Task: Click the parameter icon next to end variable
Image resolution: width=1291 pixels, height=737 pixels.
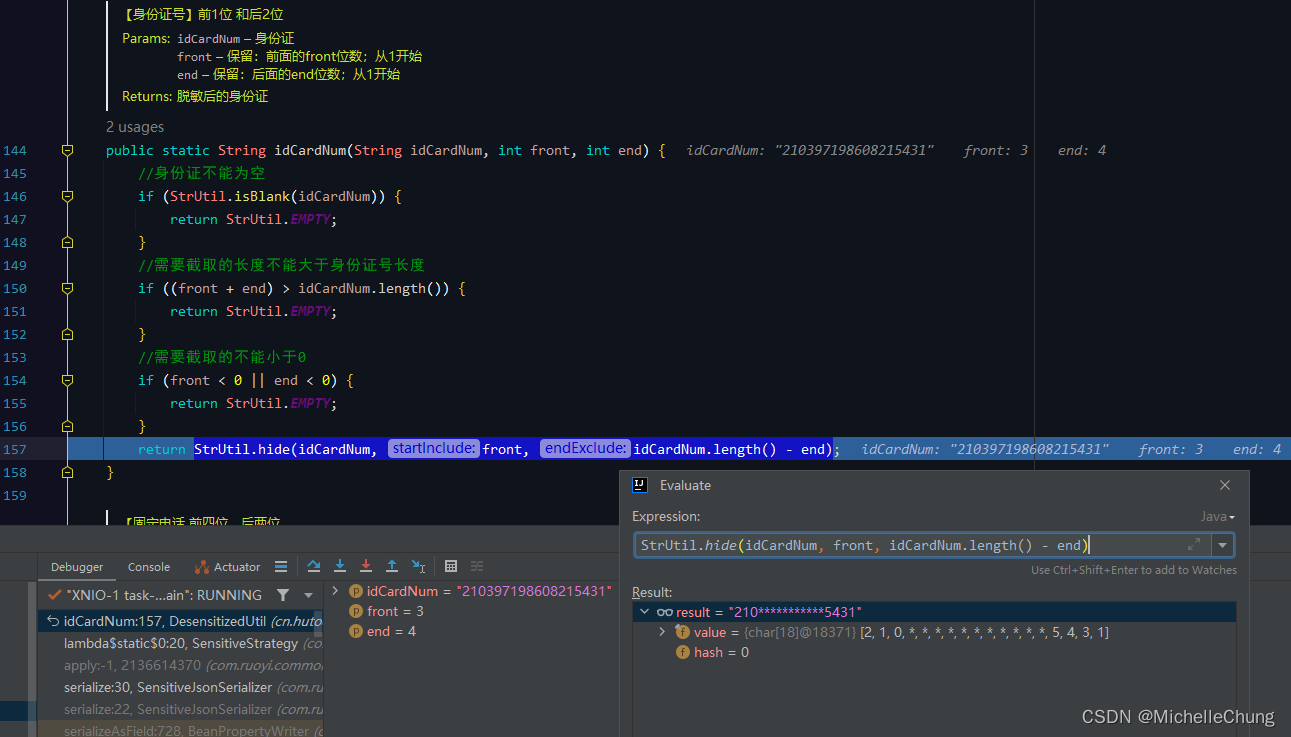Action: [356, 631]
